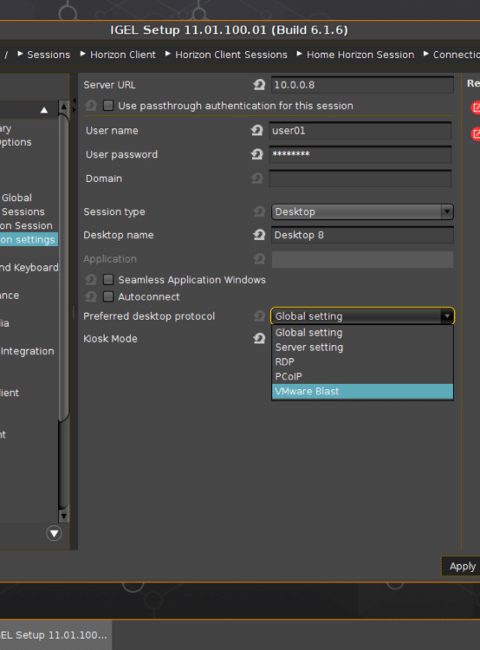Select Home Horizon Session sidebar tree item

coord(27,226)
